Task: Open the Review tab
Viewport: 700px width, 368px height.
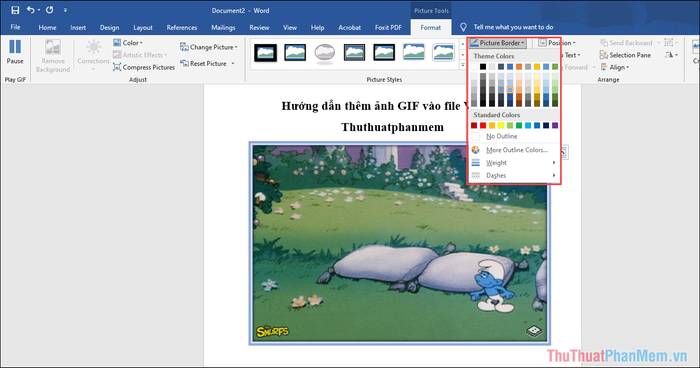Action: (x=259, y=27)
